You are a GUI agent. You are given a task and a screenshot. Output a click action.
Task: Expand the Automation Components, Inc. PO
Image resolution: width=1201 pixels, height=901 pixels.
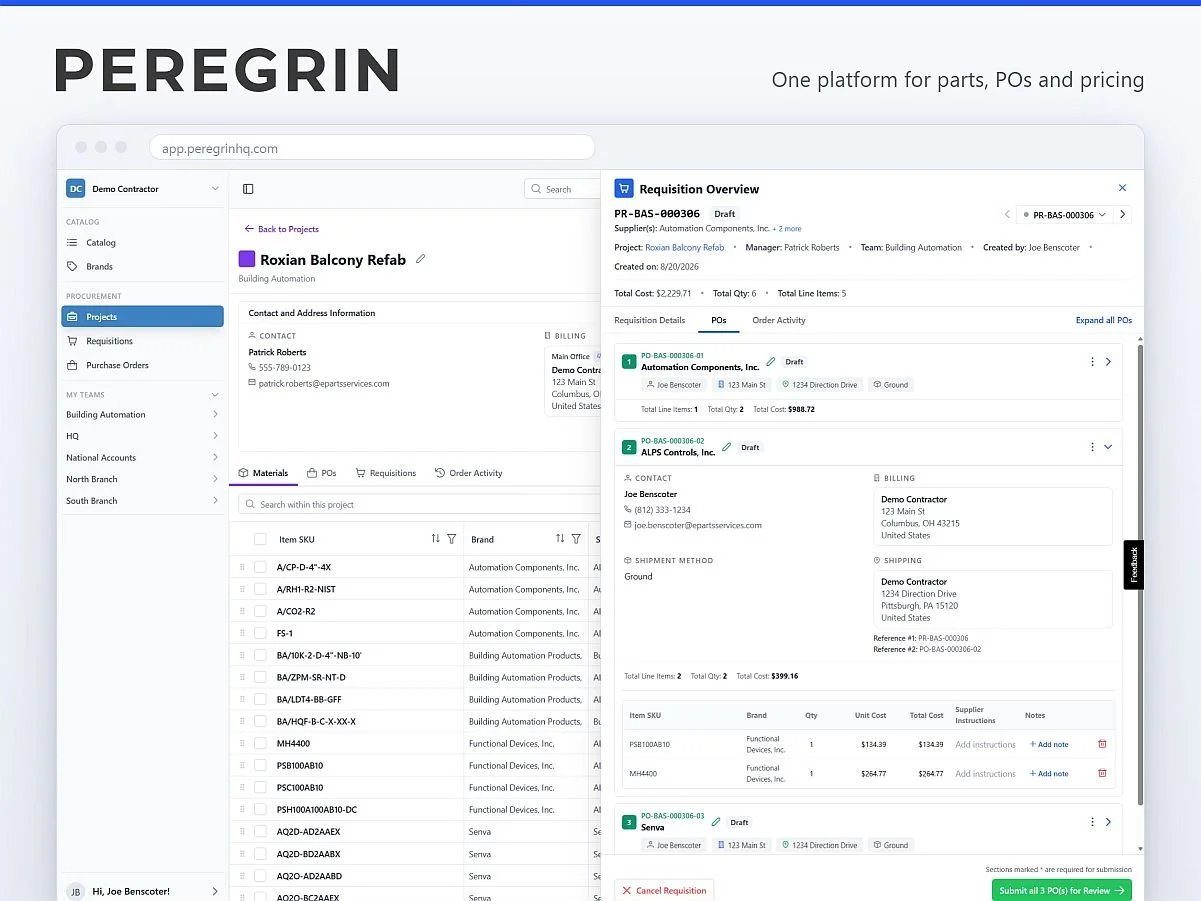(x=1108, y=362)
